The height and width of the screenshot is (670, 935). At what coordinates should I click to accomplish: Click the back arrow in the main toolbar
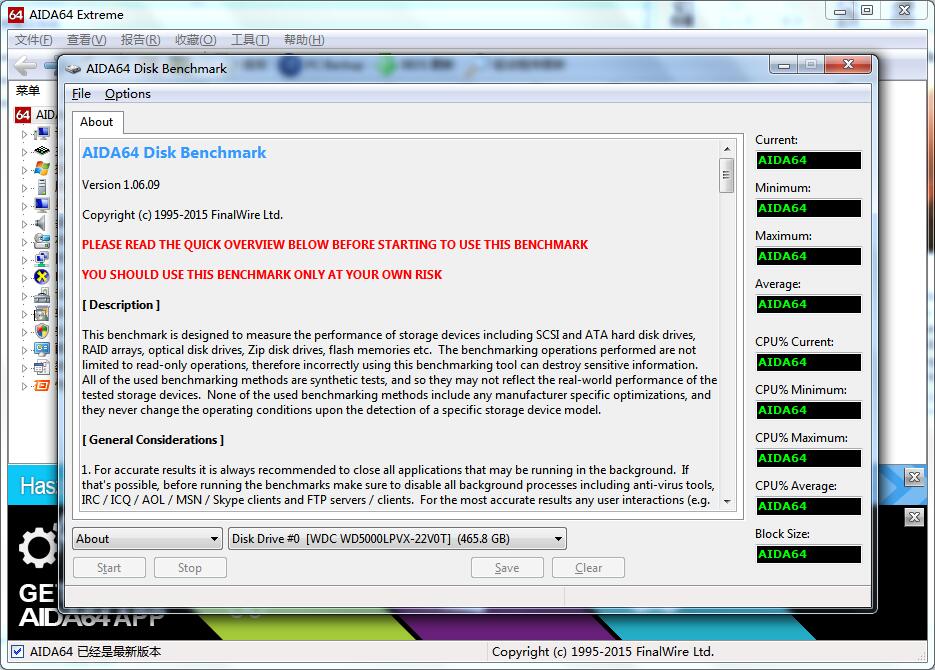coord(25,65)
